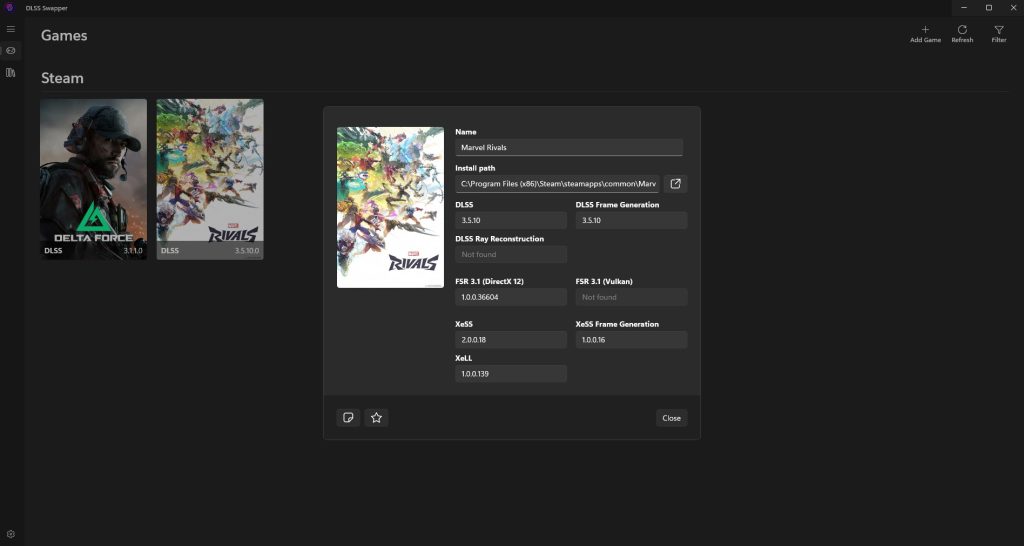Screen dimensions: 1024x546
Task: Click the notes icon in dialog
Action: (x=348, y=418)
